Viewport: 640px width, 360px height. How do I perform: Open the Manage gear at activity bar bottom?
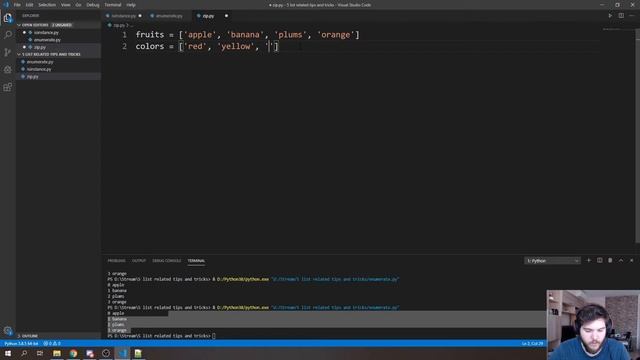click(8, 330)
